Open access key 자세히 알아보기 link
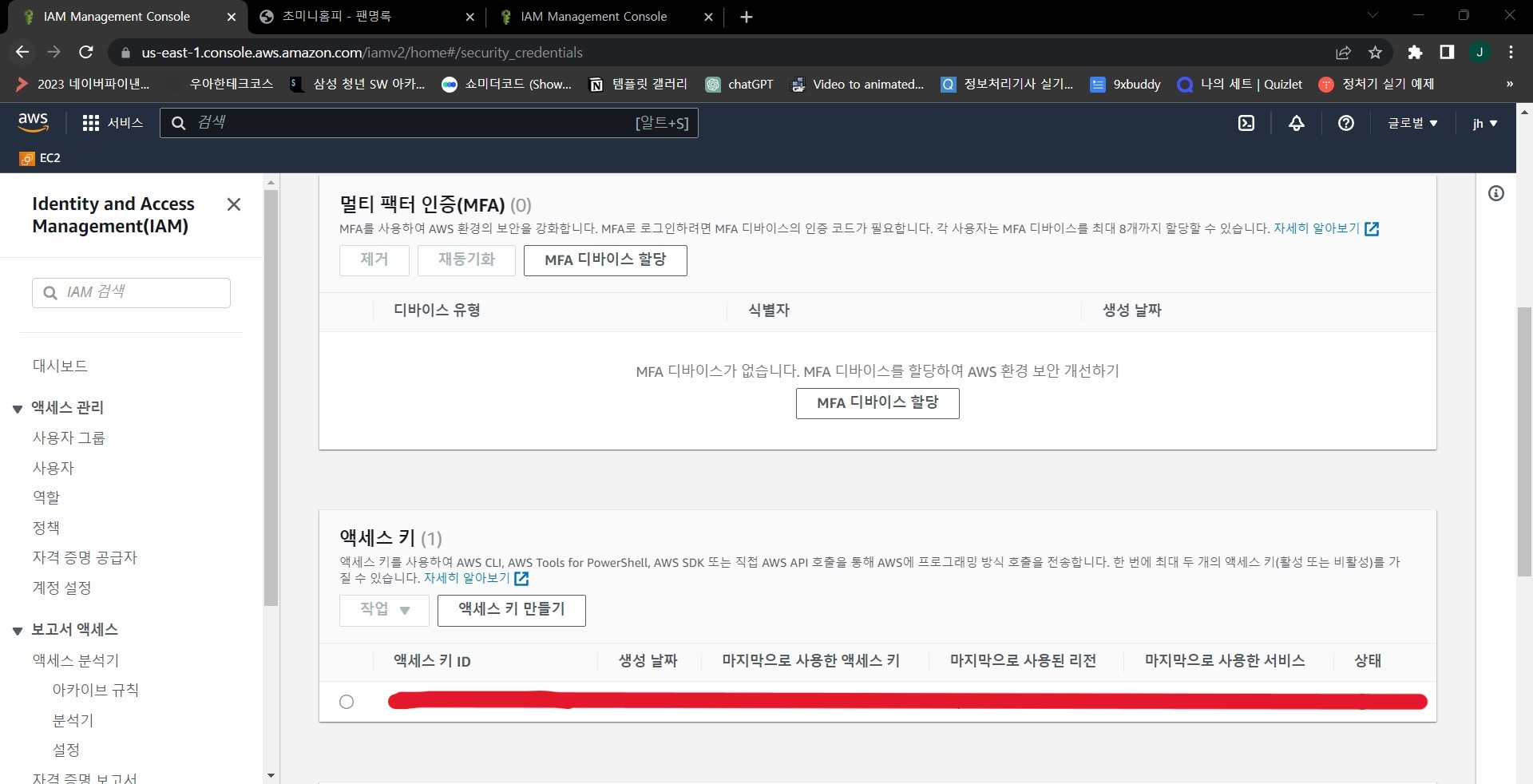1533x784 pixels. tap(476, 578)
